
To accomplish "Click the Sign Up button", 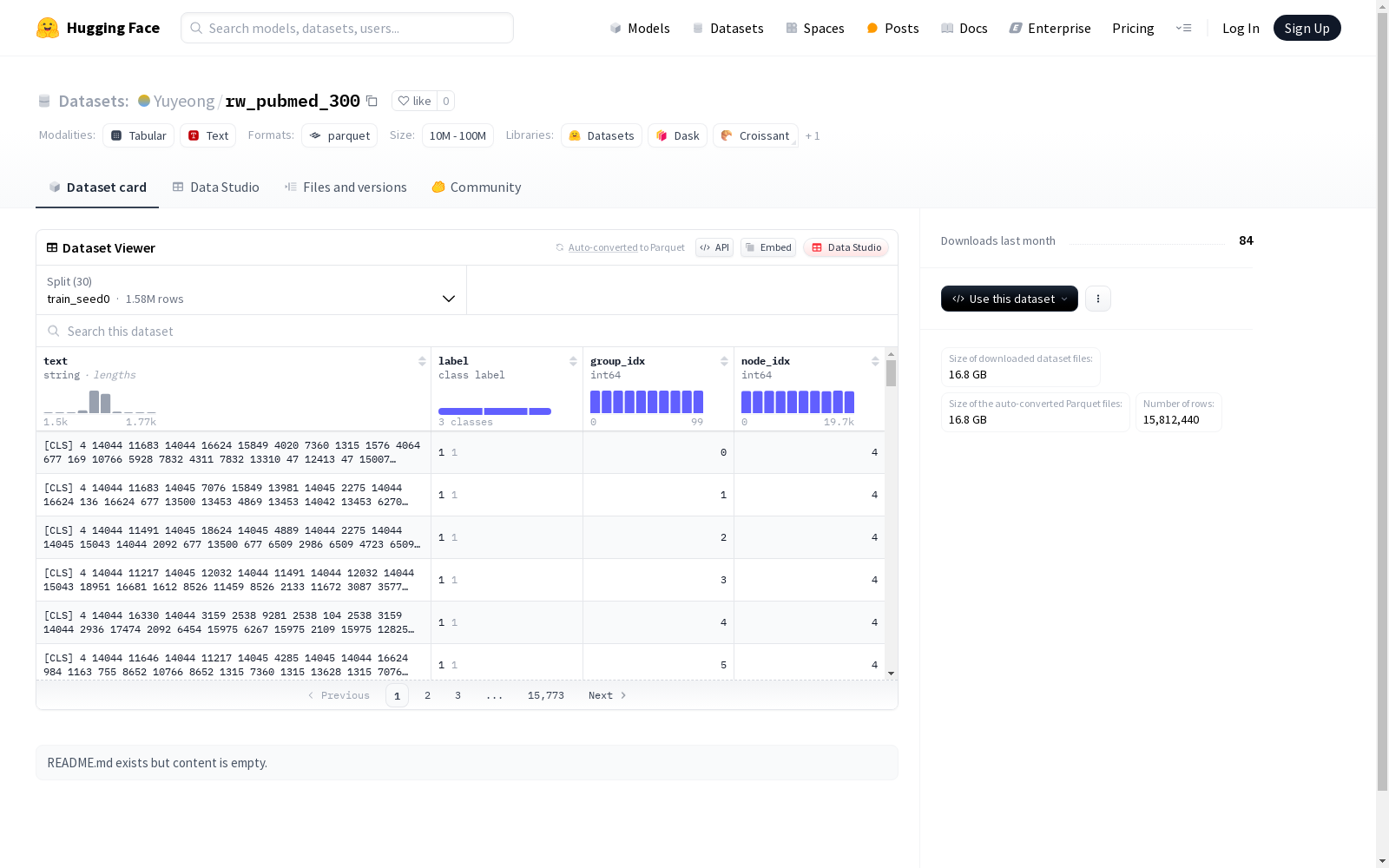I will [1307, 28].
